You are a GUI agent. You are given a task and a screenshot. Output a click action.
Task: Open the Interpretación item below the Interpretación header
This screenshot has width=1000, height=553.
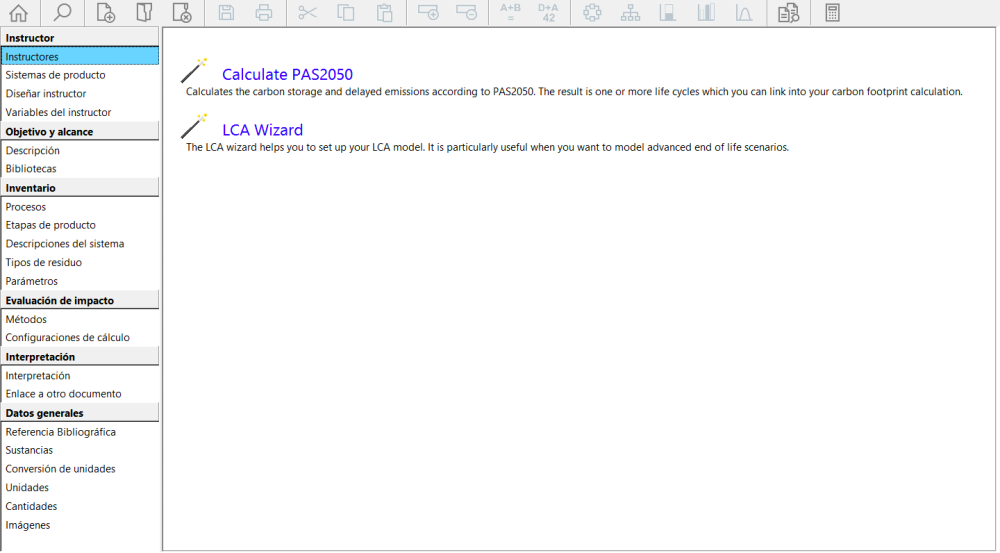[80, 376]
